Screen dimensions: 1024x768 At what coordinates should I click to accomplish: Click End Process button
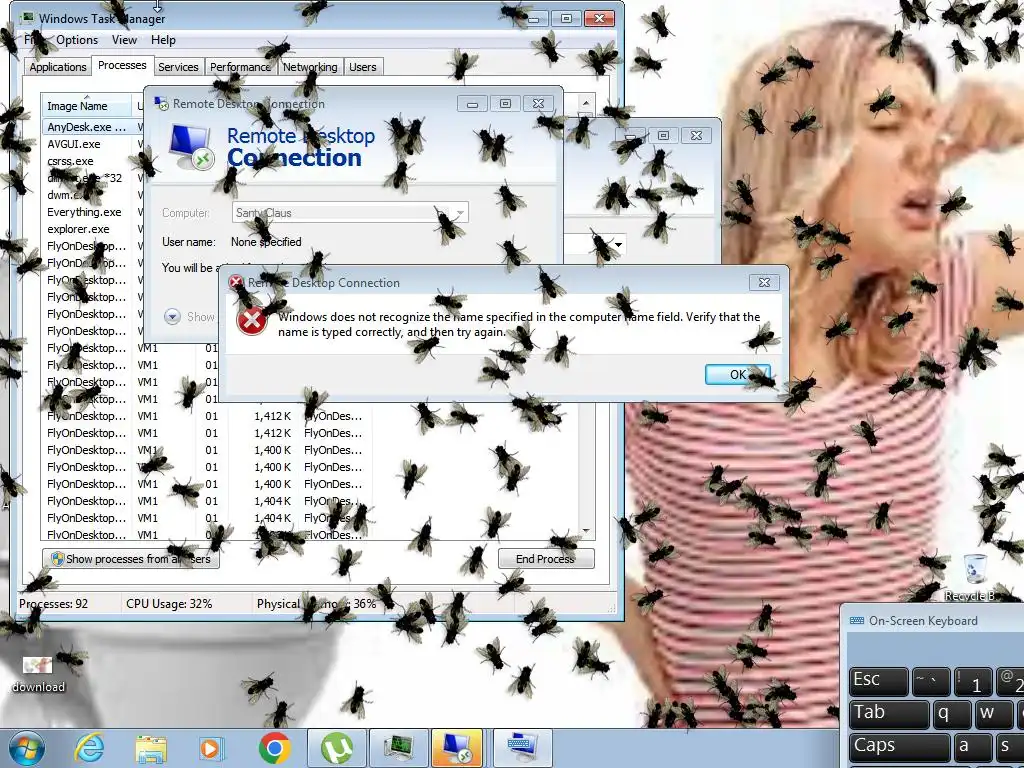pyautogui.click(x=546, y=559)
